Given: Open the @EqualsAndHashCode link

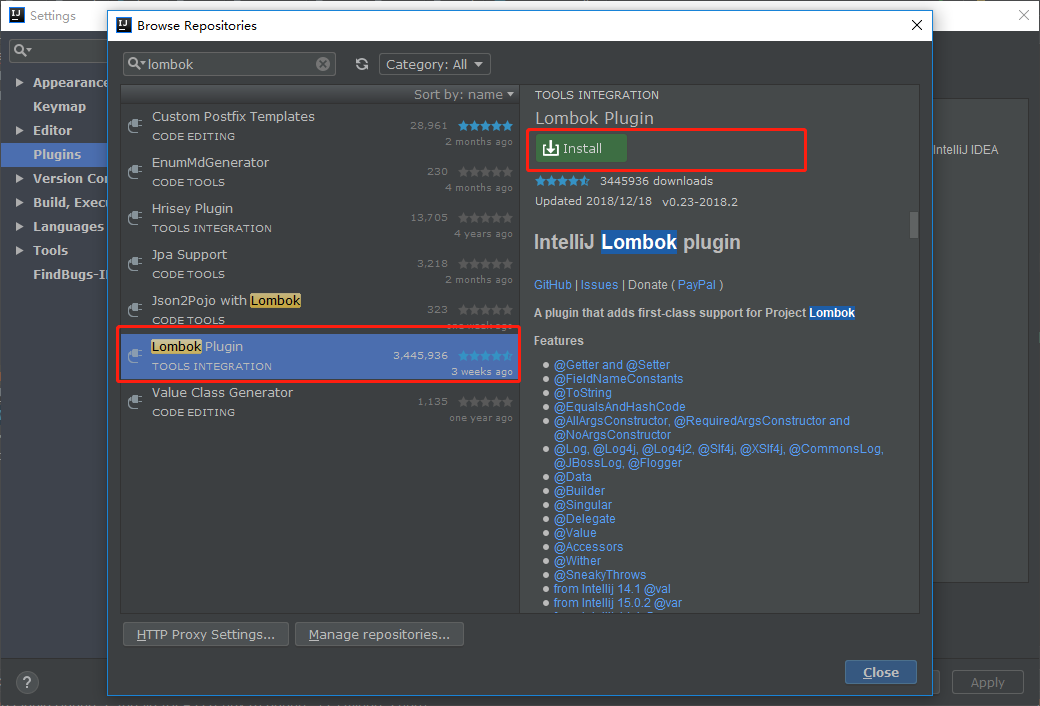Looking at the screenshot, I should tap(619, 407).
